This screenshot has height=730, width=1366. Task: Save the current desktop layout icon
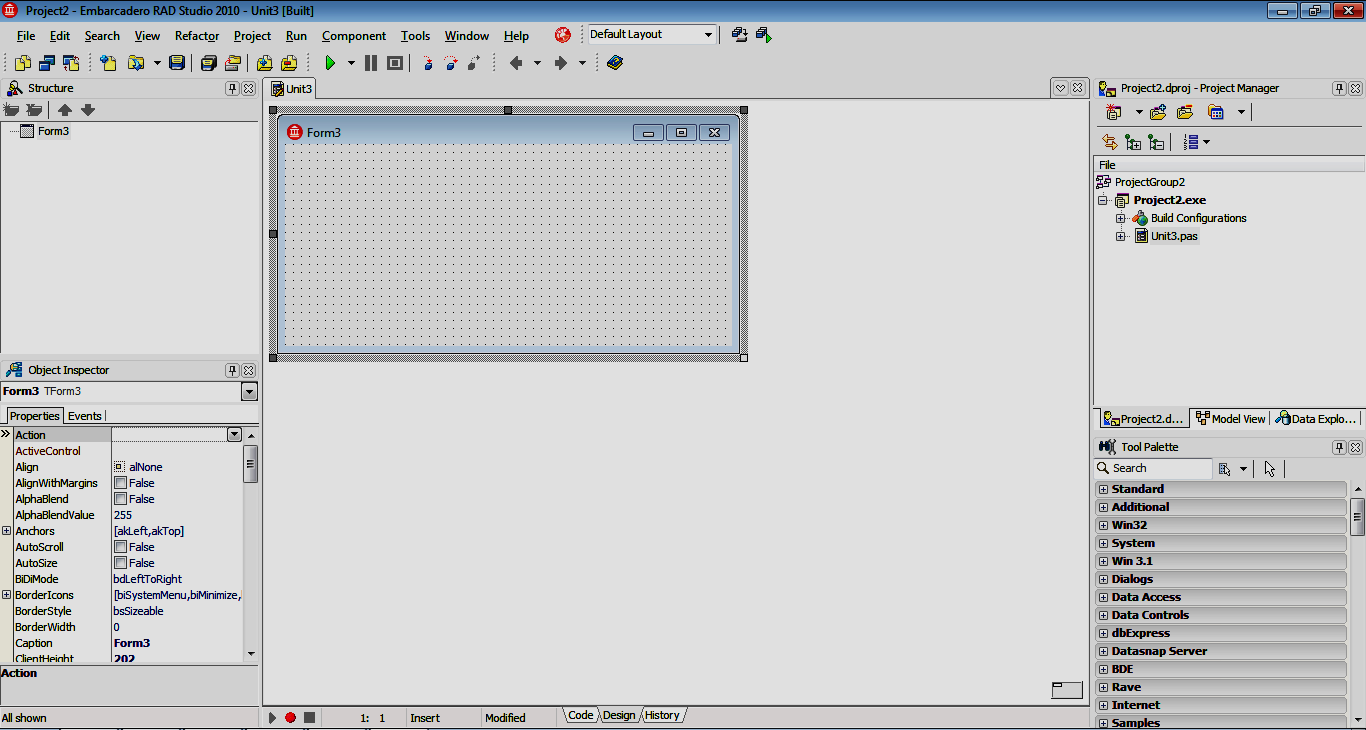(740, 35)
